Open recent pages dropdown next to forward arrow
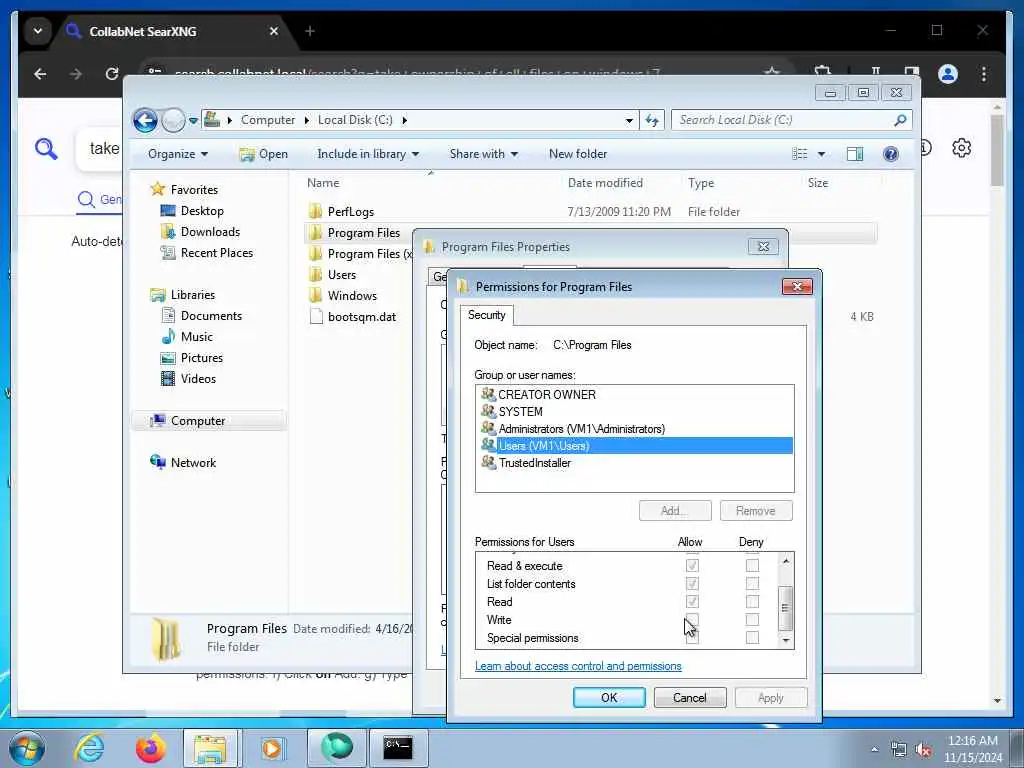This screenshot has height=768, width=1024. 193,121
